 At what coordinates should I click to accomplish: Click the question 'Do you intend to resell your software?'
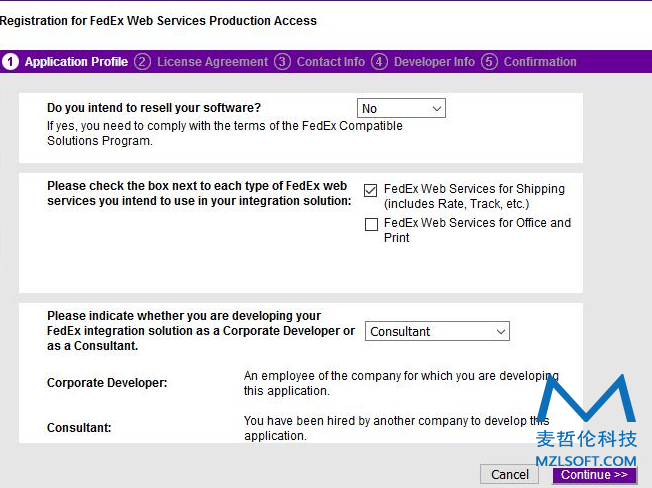pos(154,108)
